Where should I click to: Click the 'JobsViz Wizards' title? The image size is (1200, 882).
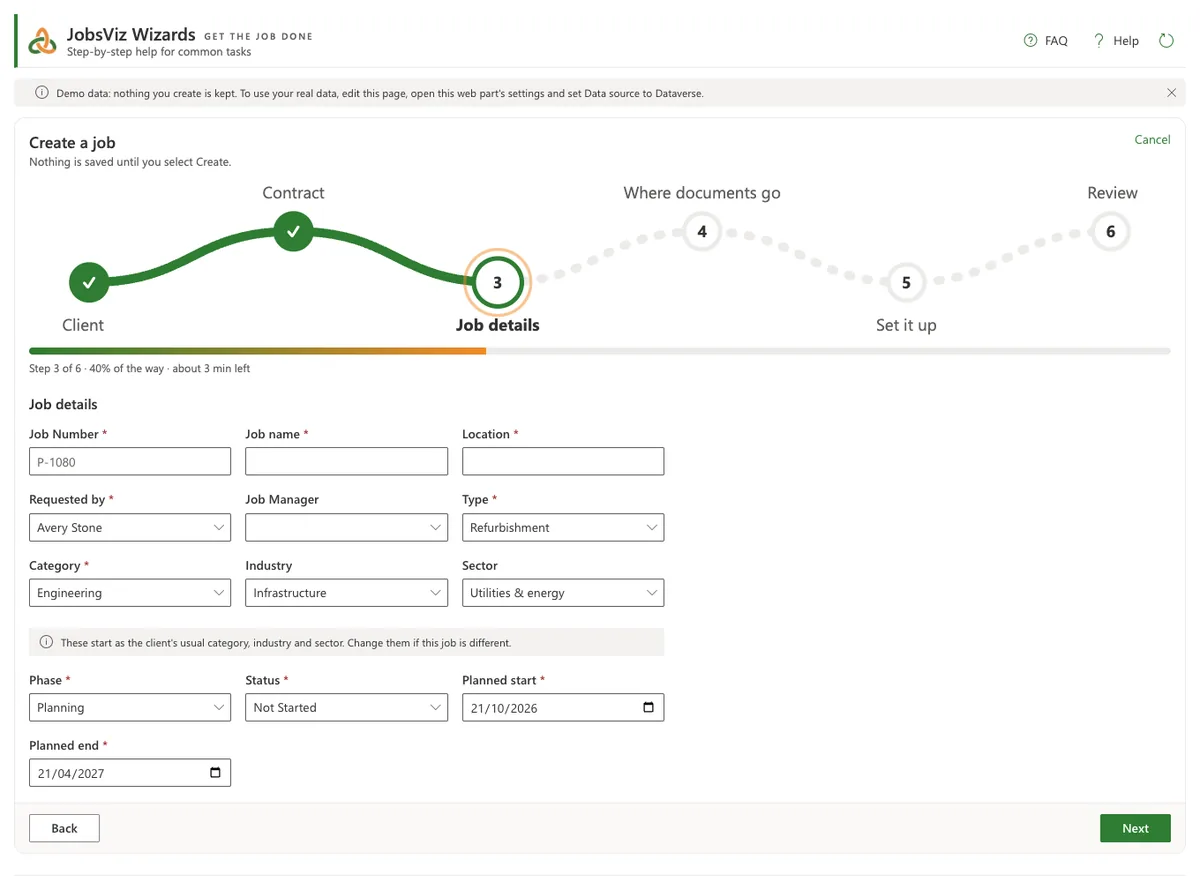[131, 34]
